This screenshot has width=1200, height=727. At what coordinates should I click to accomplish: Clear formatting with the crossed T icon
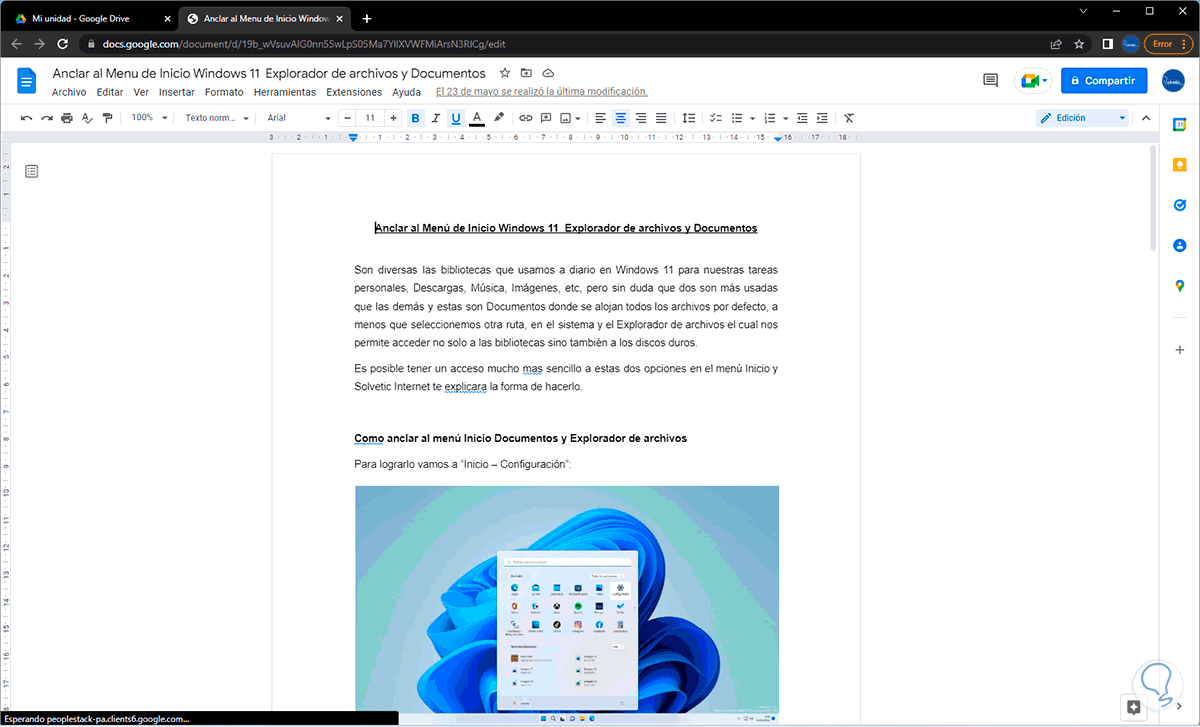coord(849,118)
